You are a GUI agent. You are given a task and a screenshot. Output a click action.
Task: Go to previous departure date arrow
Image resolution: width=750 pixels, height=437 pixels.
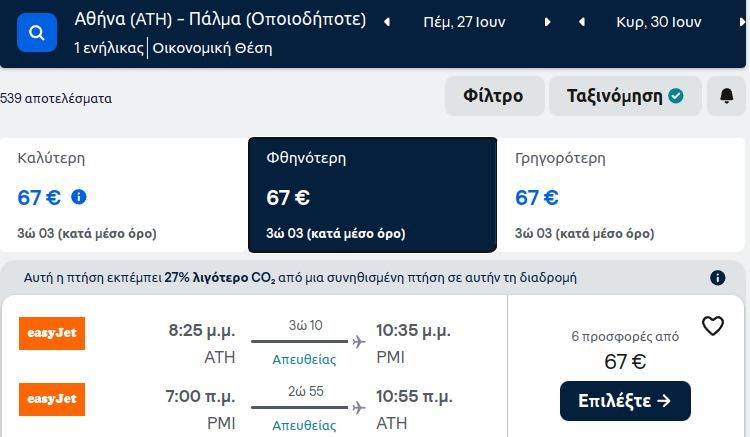click(387, 22)
